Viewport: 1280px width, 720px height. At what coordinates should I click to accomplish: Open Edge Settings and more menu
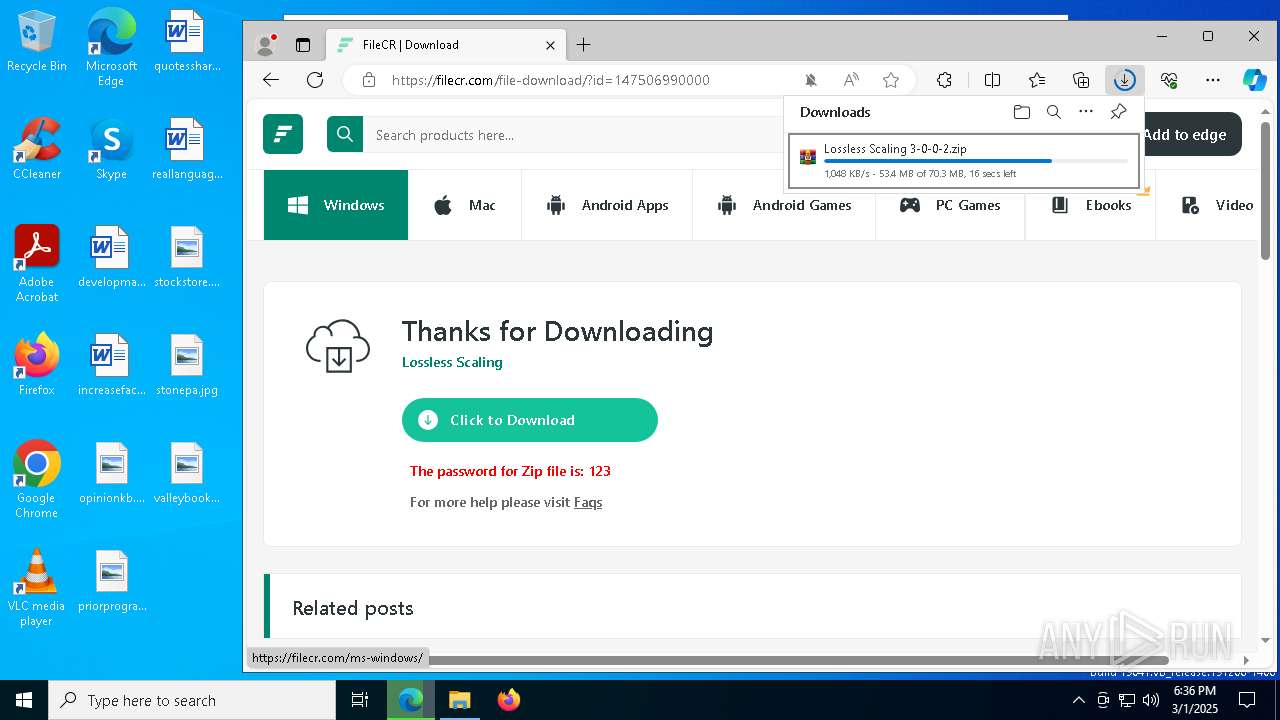click(x=1213, y=80)
